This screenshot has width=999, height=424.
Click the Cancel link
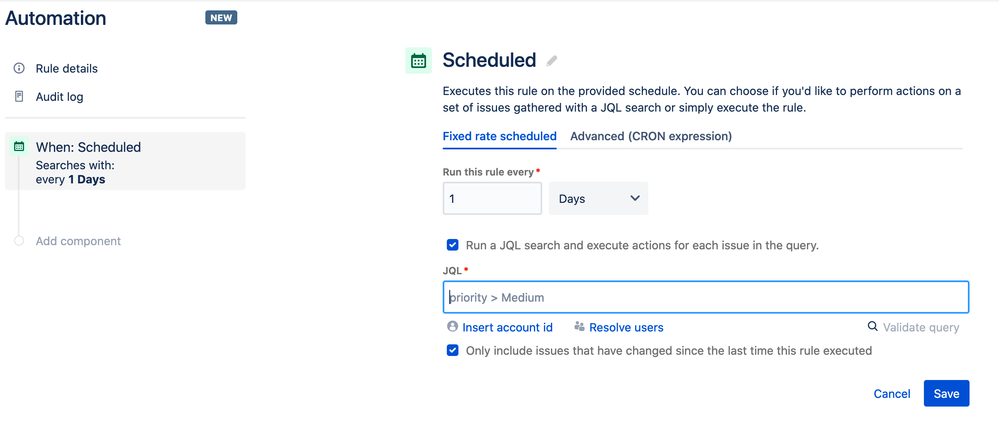tap(892, 394)
